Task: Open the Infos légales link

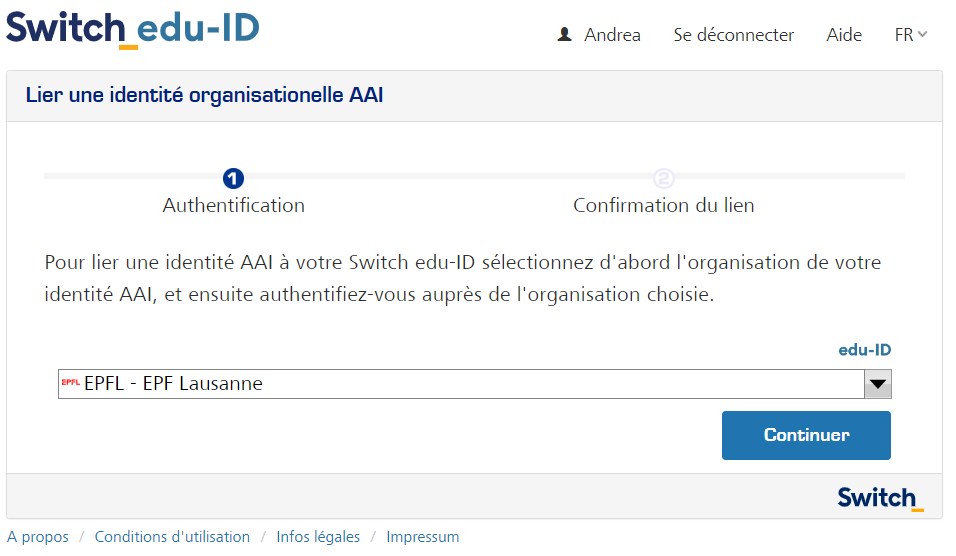Action: tap(318, 537)
